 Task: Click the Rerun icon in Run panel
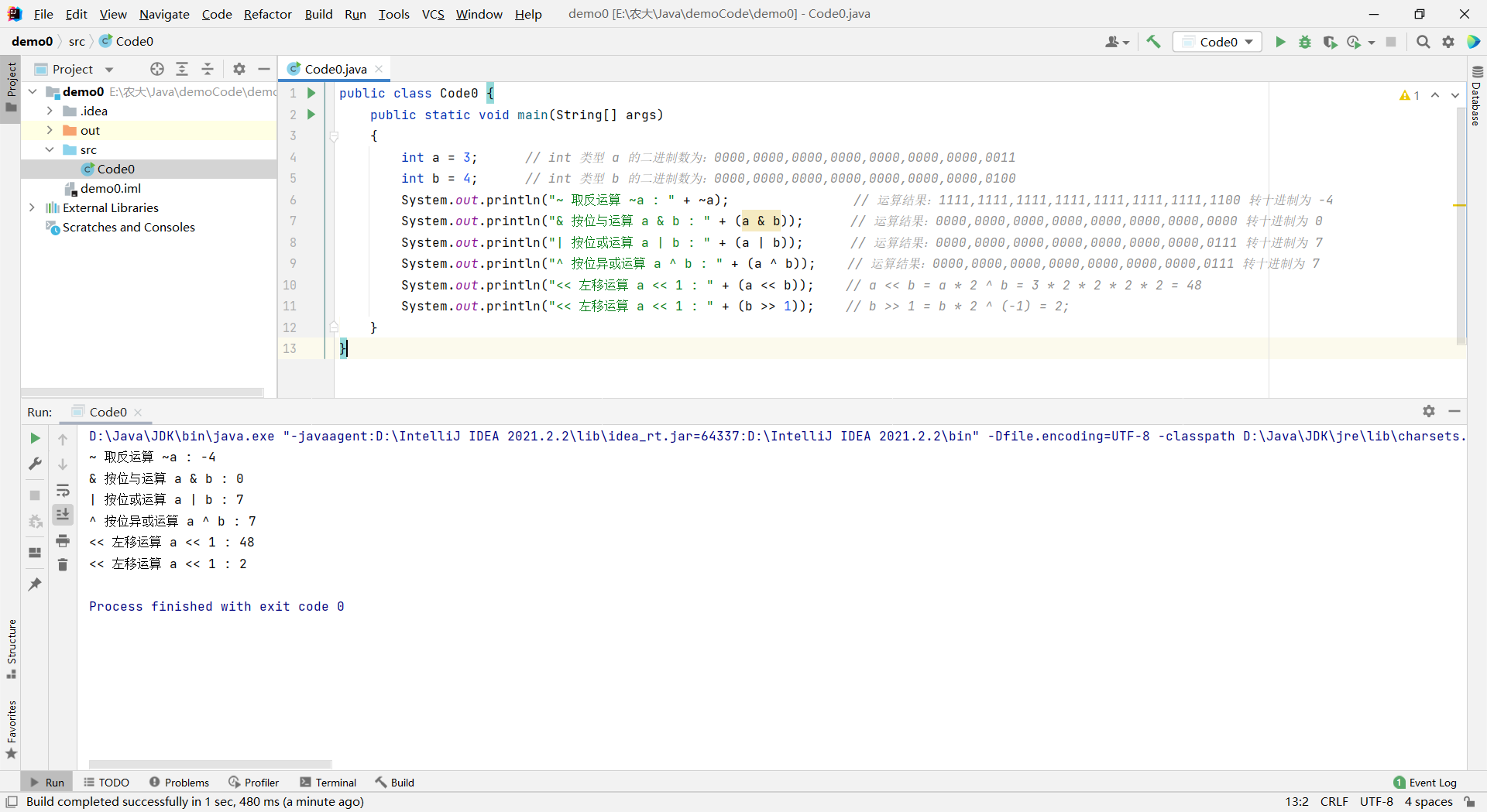(x=35, y=438)
